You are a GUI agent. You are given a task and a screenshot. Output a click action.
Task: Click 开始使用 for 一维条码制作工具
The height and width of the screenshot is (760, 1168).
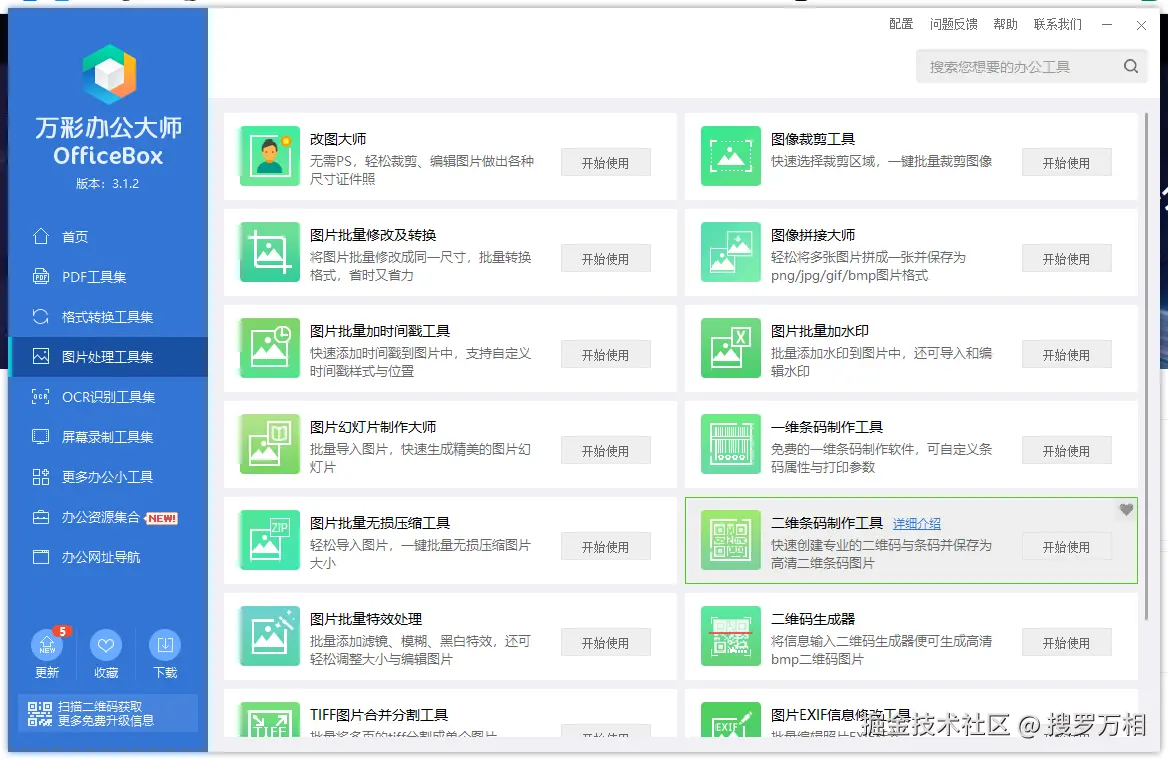1066,451
